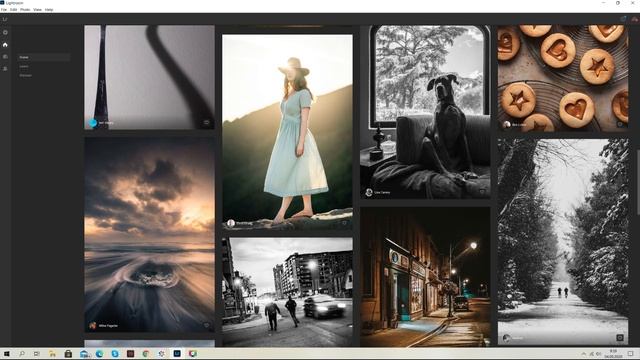The width and height of the screenshot is (640, 360).
Task: Click the Lightroom icon on the taskbar
Action: [177, 354]
